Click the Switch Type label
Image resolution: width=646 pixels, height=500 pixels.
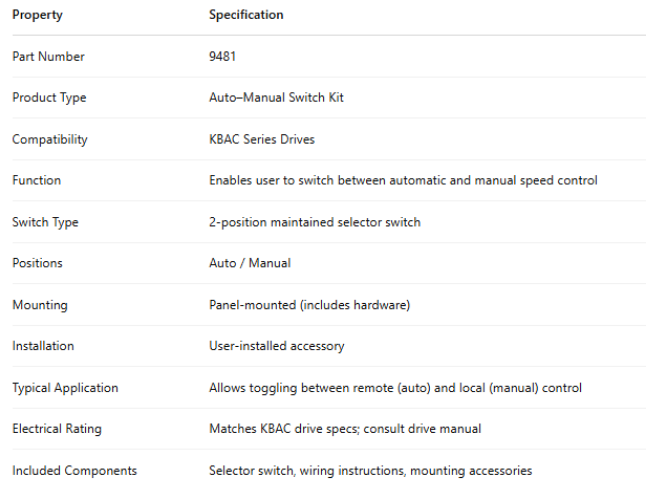43,222
